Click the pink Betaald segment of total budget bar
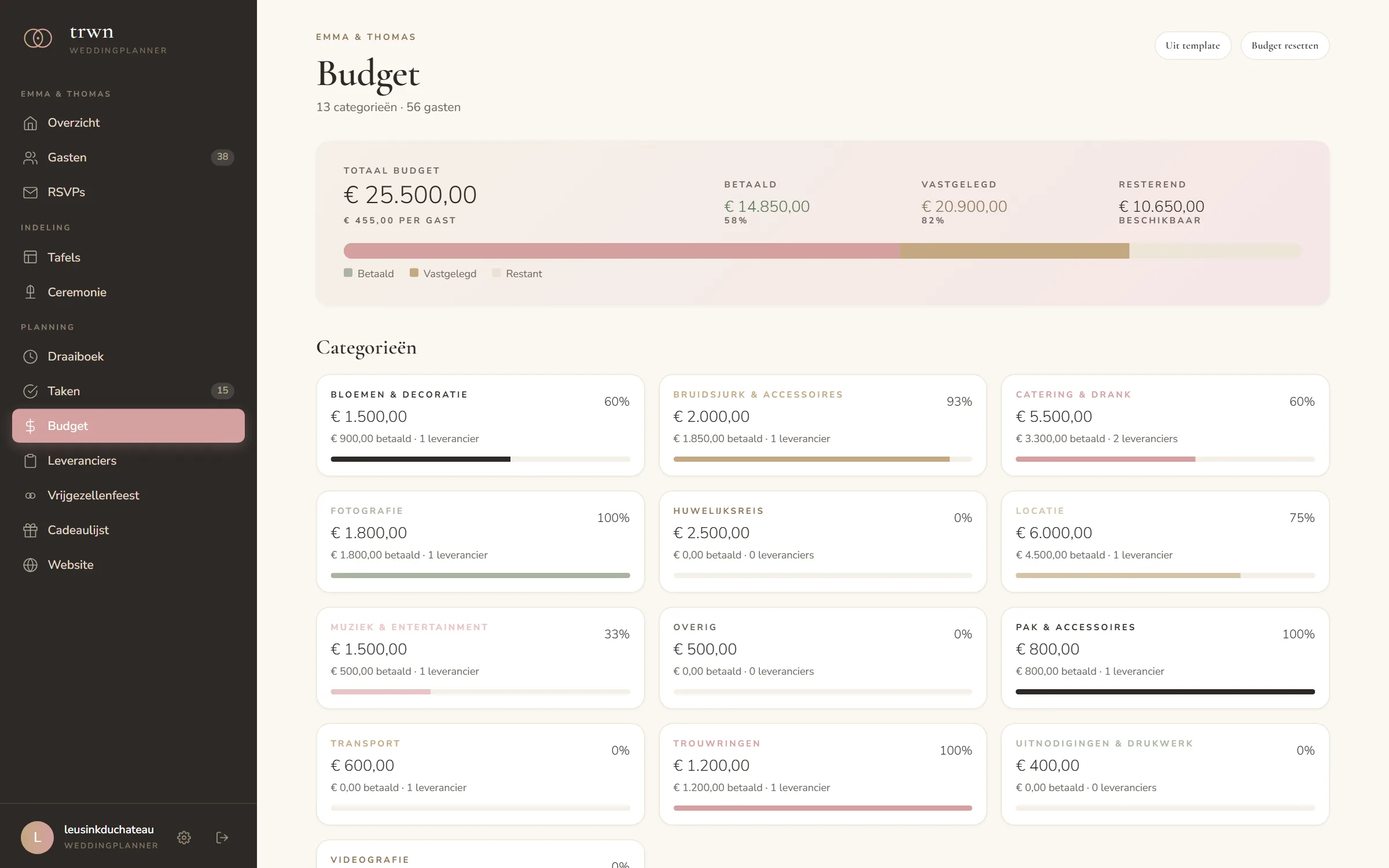 click(622, 251)
